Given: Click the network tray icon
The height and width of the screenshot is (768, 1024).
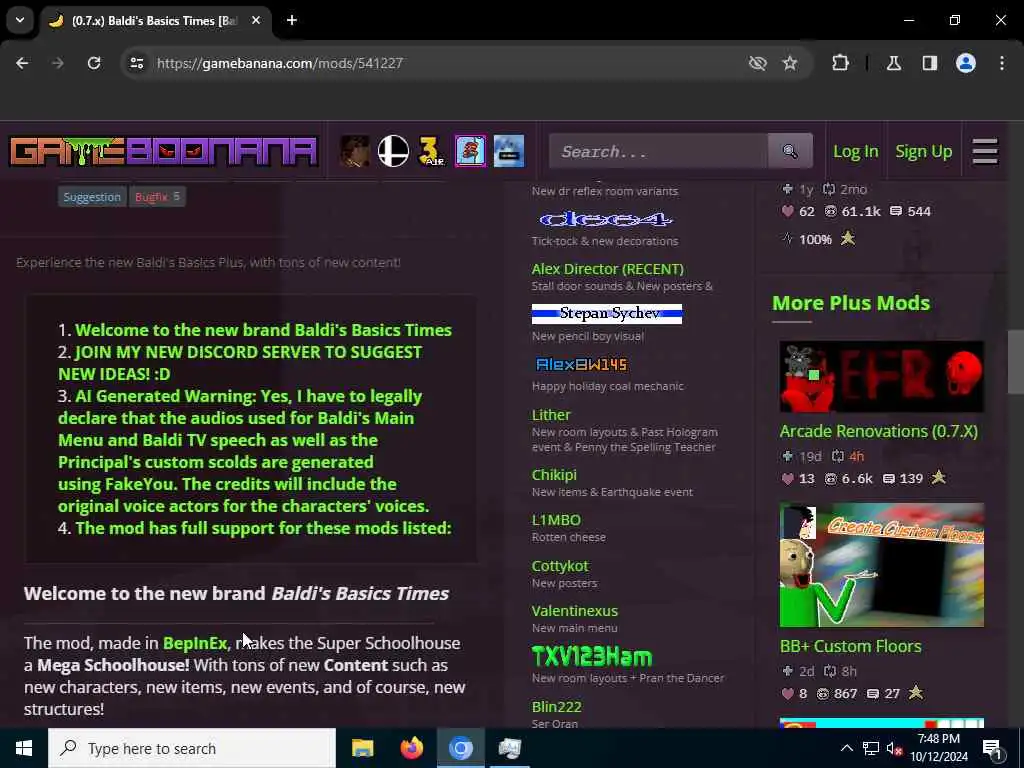Looking at the screenshot, I should [871, 748].
